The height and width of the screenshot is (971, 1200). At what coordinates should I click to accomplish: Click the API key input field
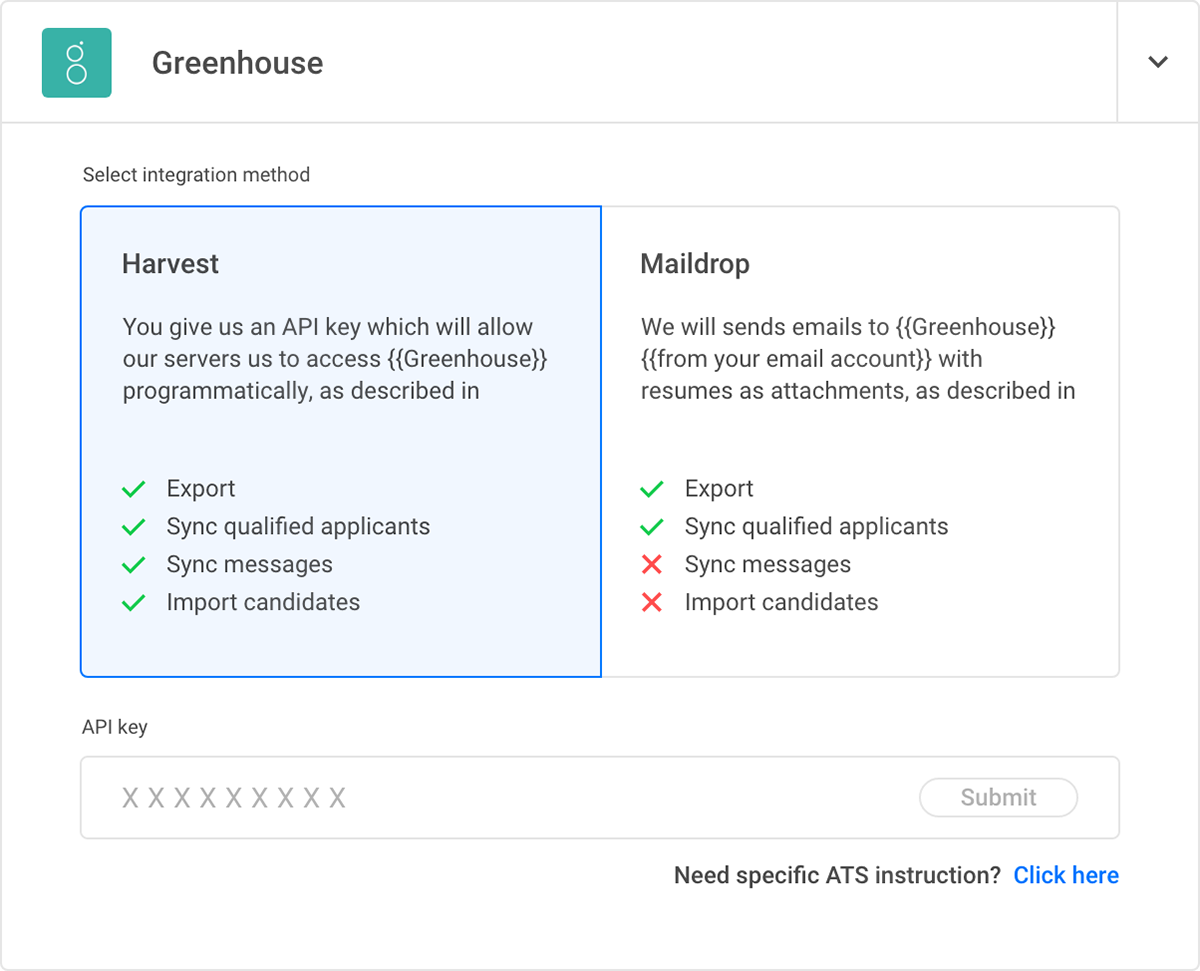click(x=600, y=797)
